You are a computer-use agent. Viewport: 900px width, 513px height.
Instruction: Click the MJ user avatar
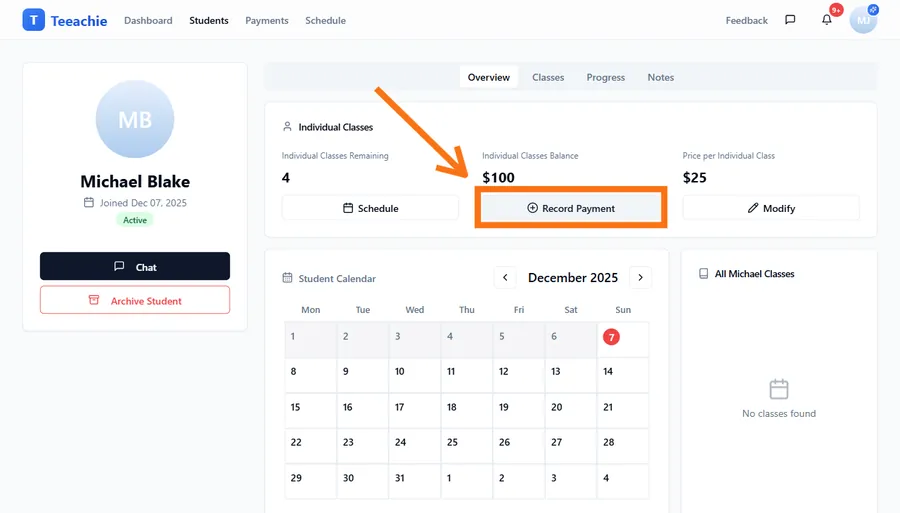862,20
